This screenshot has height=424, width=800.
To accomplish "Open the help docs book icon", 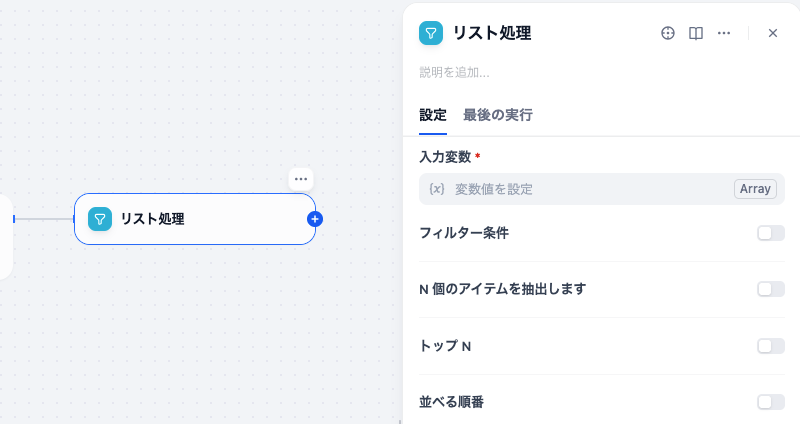I will pyautogui.click(x=696, y=33).
